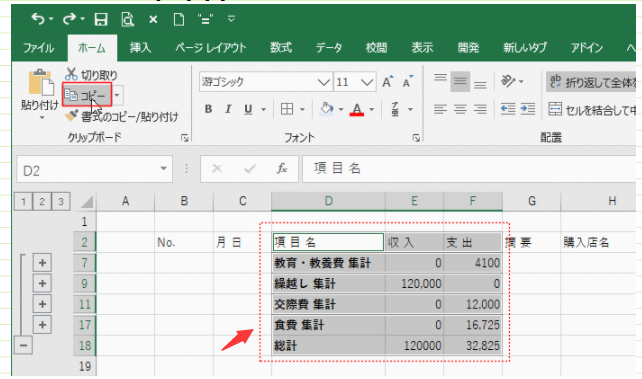Click the X icon in quick access toolbar
The width and height of the screenshot is (642, 379).
(x=153, y=19)
